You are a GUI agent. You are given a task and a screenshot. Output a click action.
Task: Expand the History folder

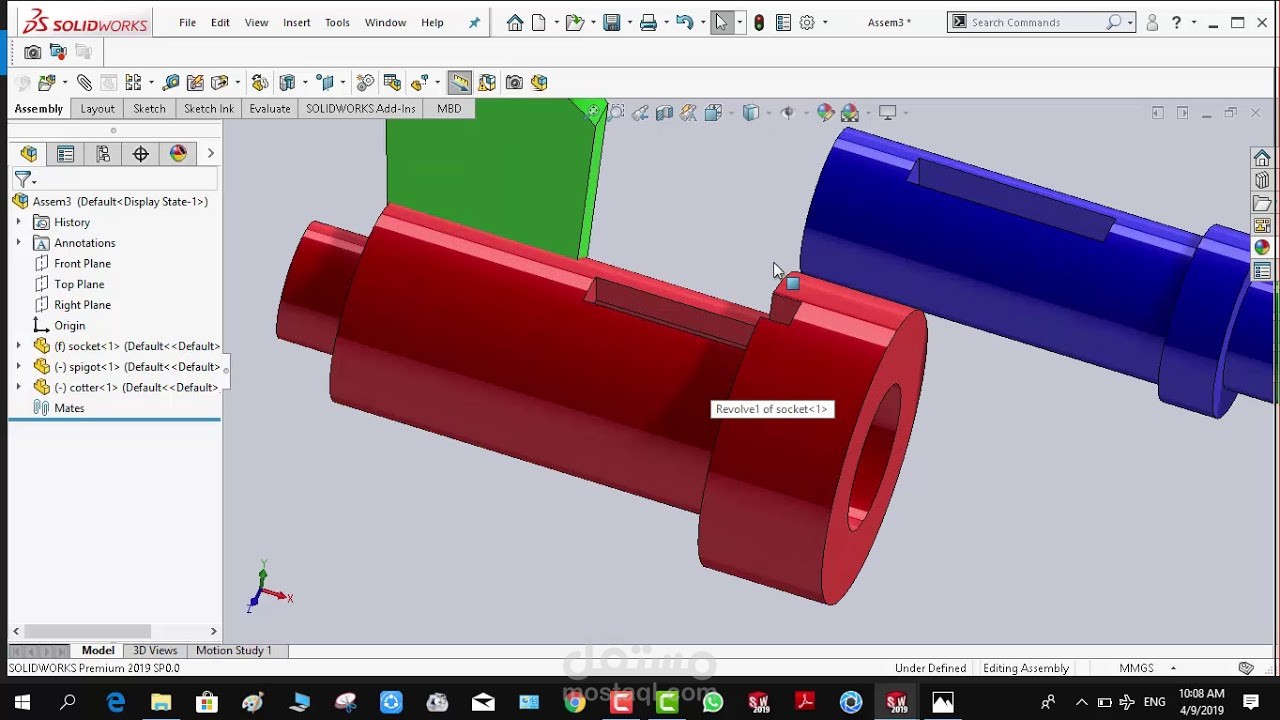click(20, 222)
